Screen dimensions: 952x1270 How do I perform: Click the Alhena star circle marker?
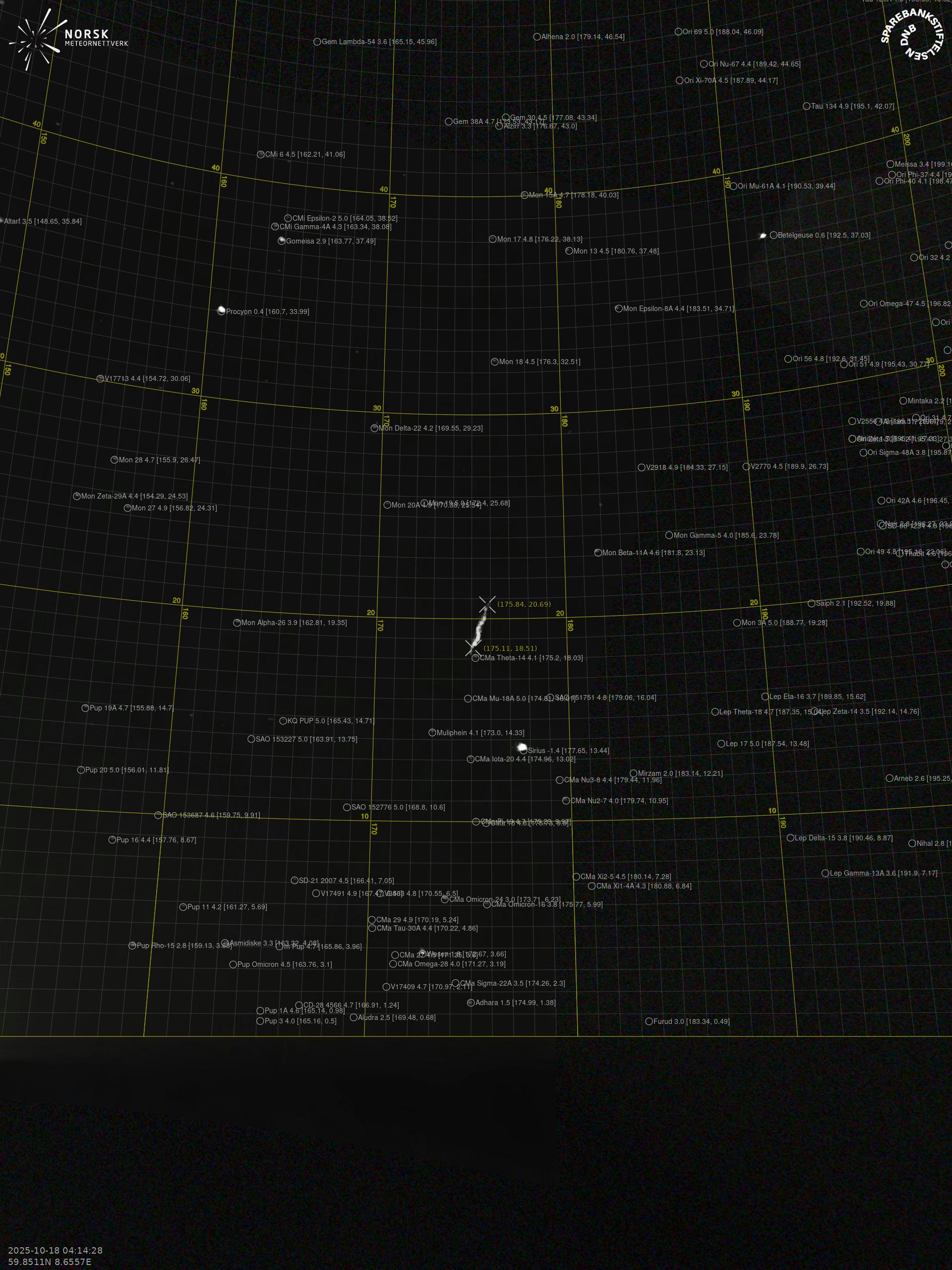[x=536, y=37]
